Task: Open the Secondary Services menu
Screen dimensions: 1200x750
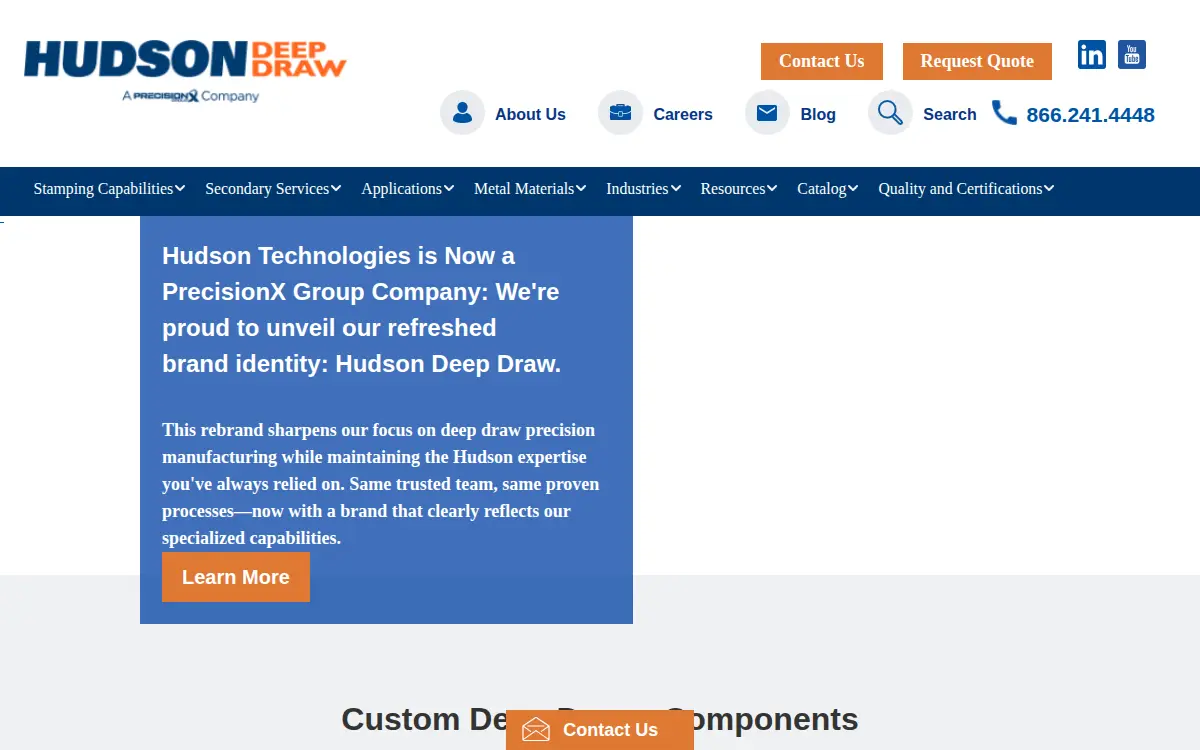Action: click(267, 188)
